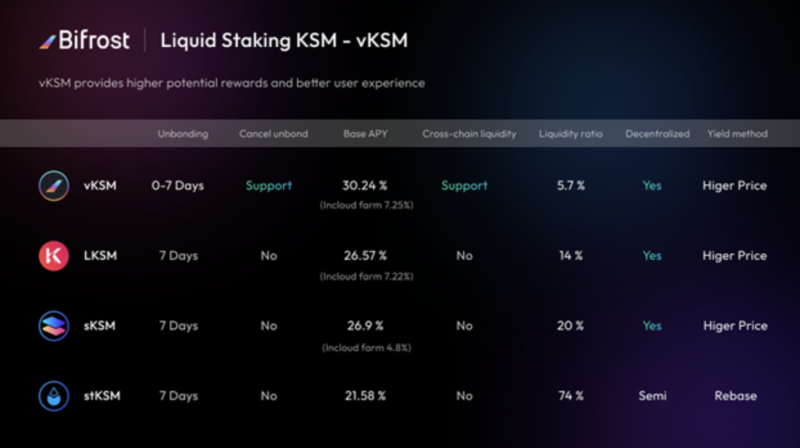Click the Bifrost wordmark text
The height and width of the screenshot is (448, 800).
click(94, 40)
